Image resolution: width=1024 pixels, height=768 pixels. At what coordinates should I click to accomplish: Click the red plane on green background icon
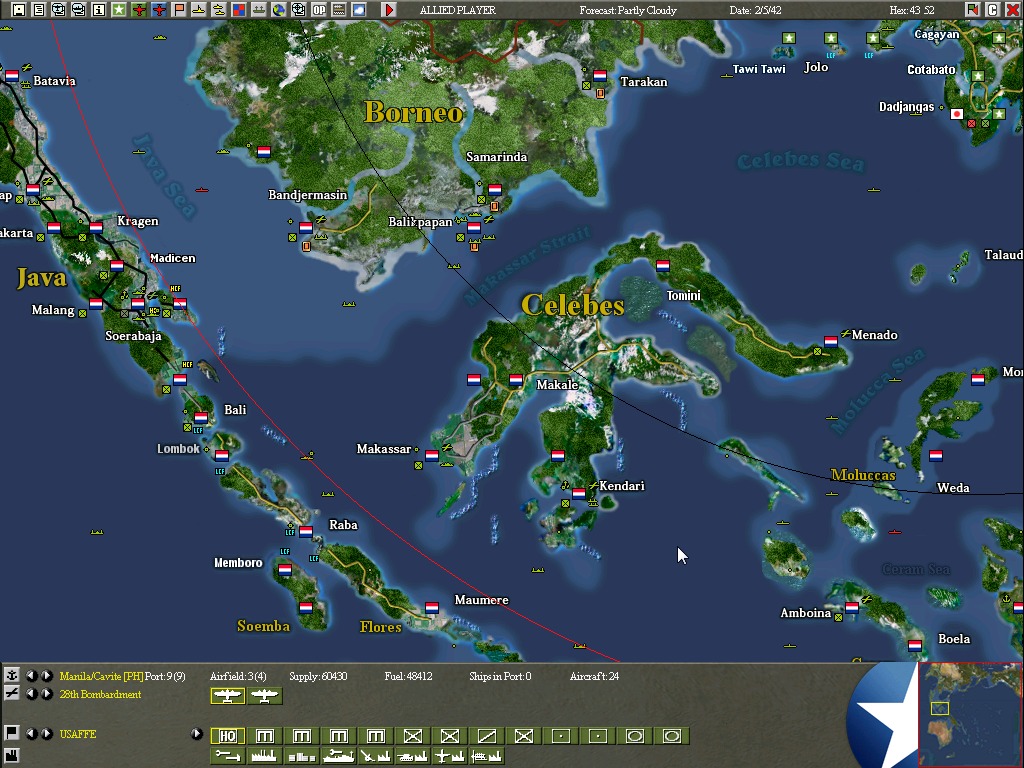coord(138,10)
